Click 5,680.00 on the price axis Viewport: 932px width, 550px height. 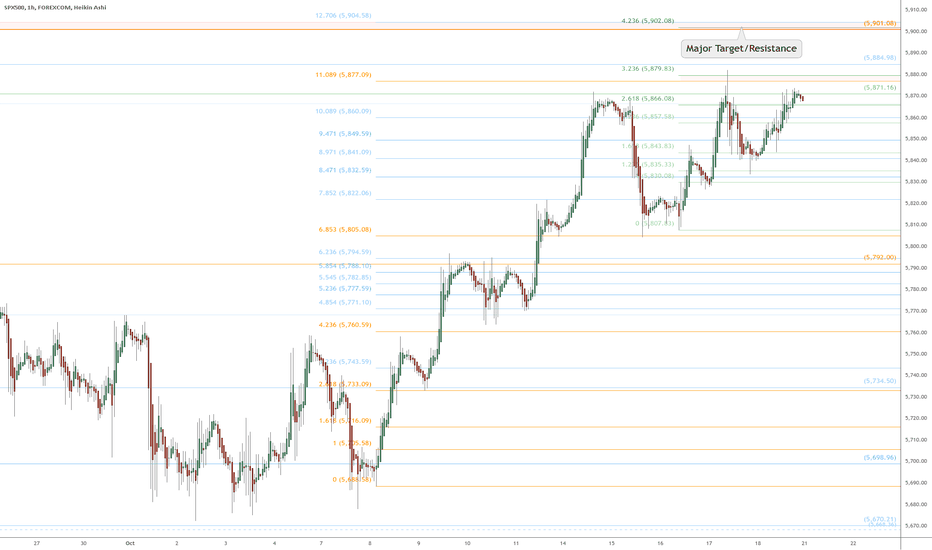[916, 504]
